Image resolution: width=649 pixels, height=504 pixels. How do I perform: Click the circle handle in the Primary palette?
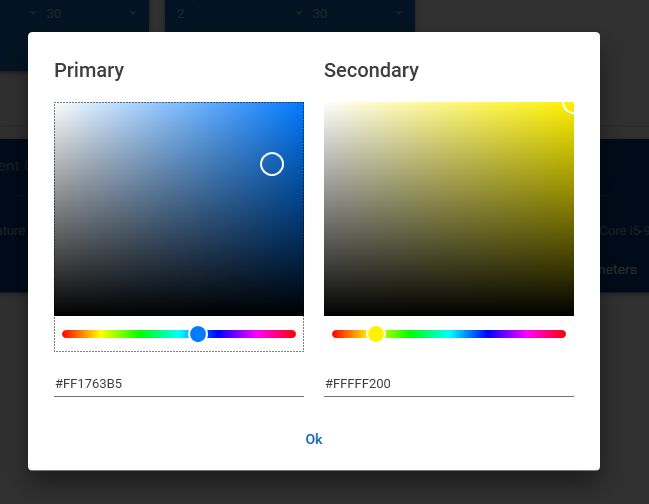(272, 164)
